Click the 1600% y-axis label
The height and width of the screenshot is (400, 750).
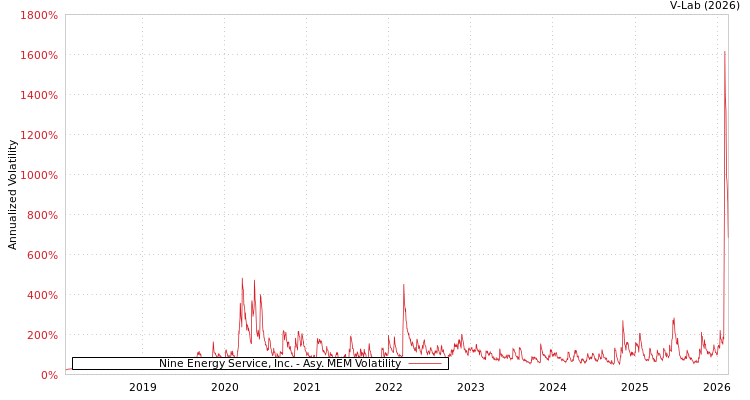point(39,56)
